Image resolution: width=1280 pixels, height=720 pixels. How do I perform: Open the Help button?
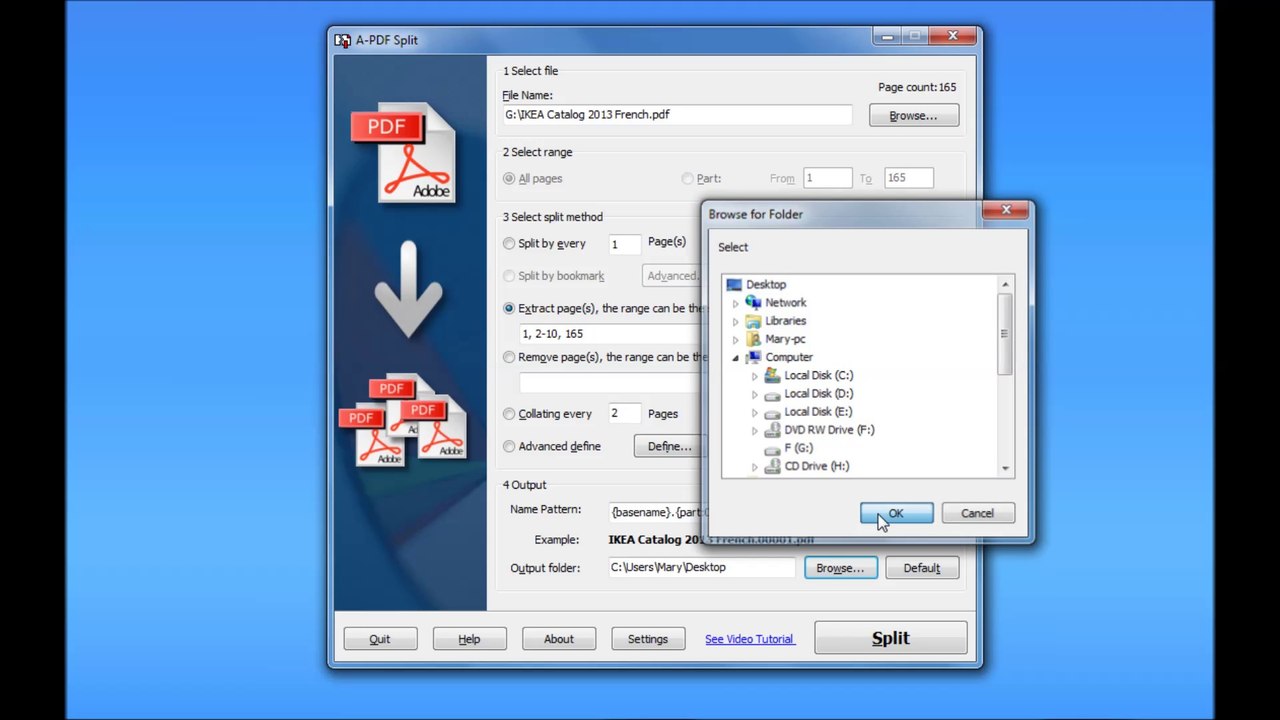click(x=470, y=639)
